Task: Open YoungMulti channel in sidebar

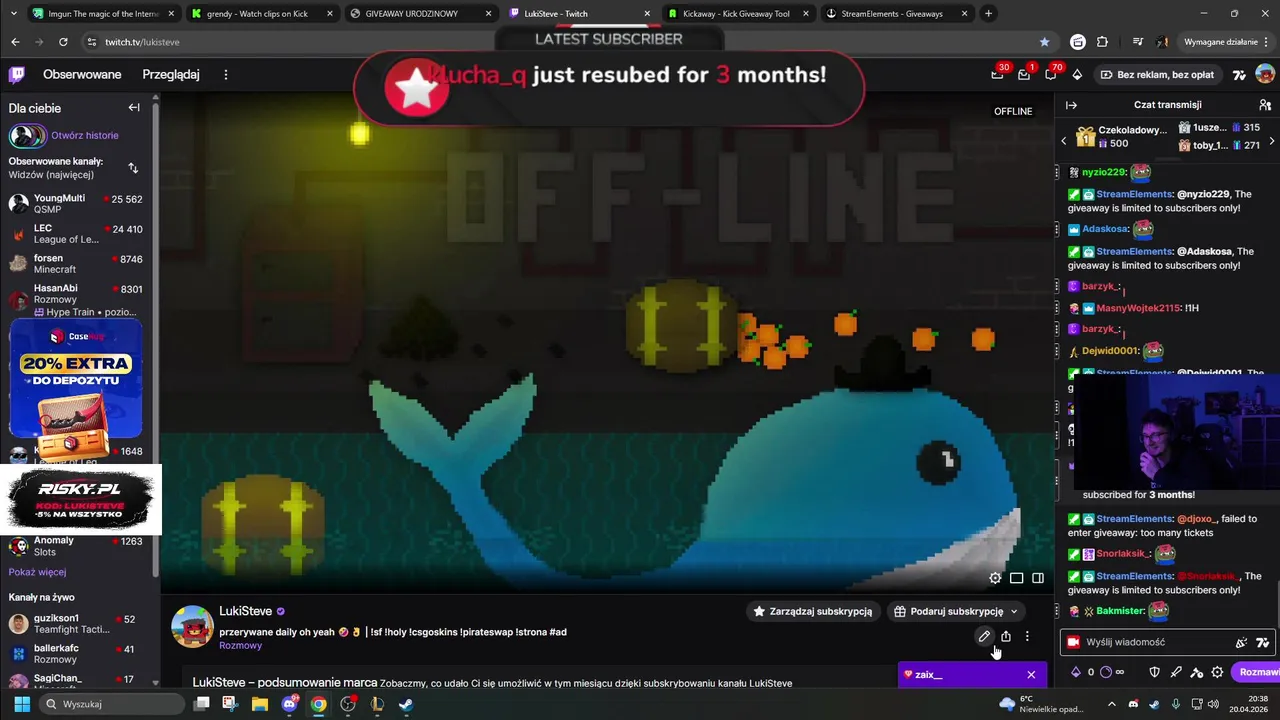Action: coord(76,204)
